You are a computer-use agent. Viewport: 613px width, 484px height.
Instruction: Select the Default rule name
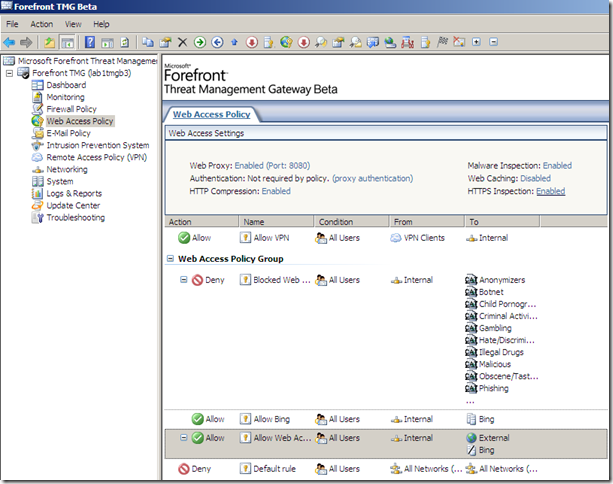(274, 469)
